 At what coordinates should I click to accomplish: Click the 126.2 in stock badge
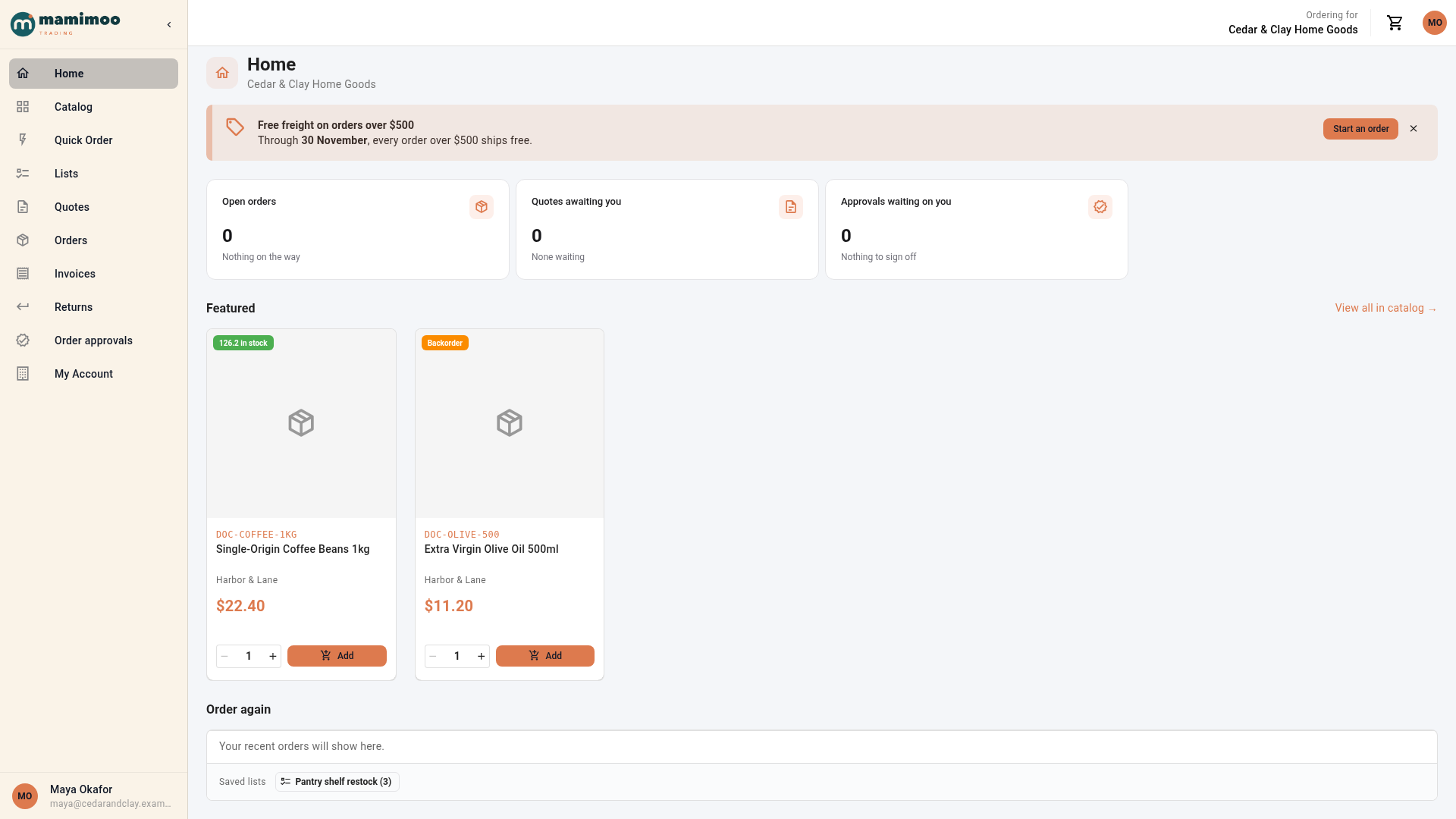pos(243,344)
